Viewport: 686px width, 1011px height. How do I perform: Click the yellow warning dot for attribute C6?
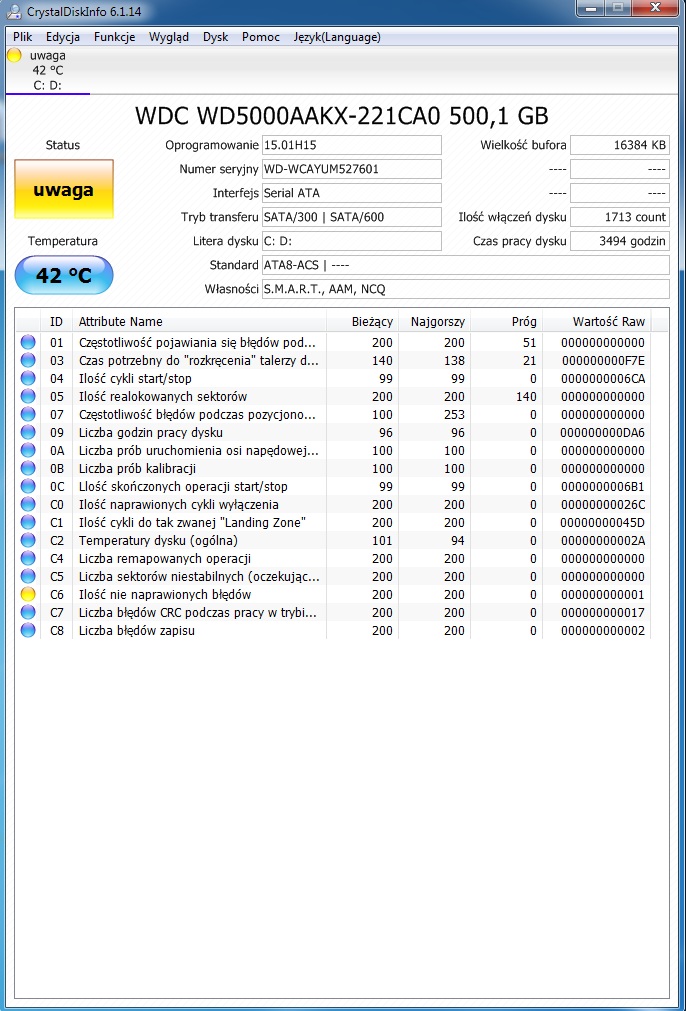coord(28,594)
